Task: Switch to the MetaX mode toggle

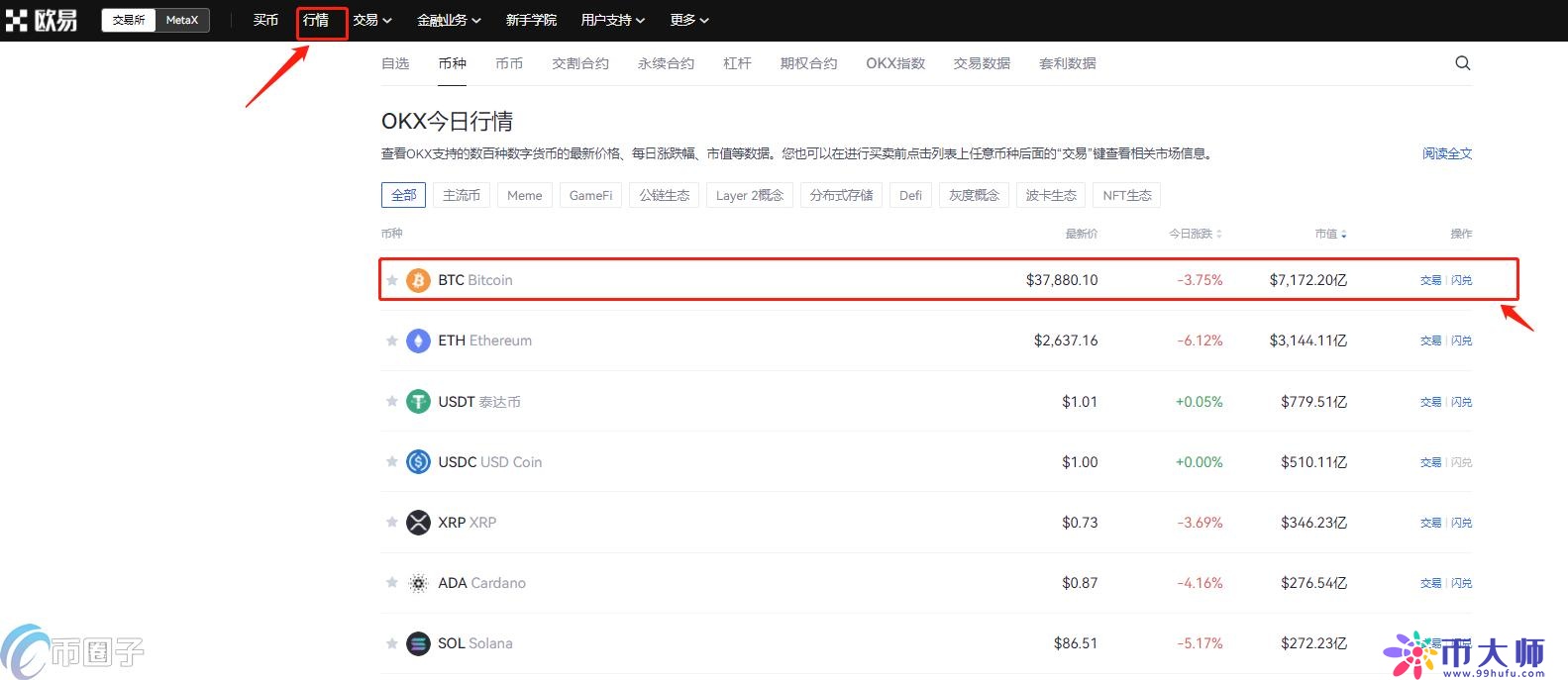Action: [x=182, y=20]
